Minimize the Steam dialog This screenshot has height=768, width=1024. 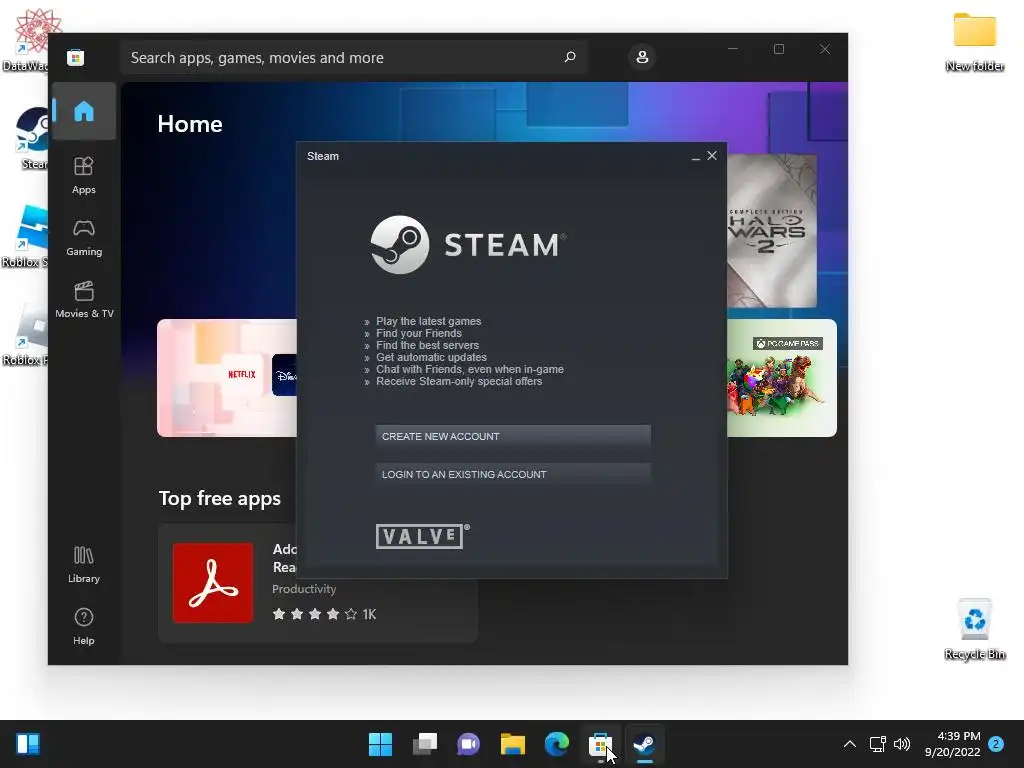(x=696, y=156)
